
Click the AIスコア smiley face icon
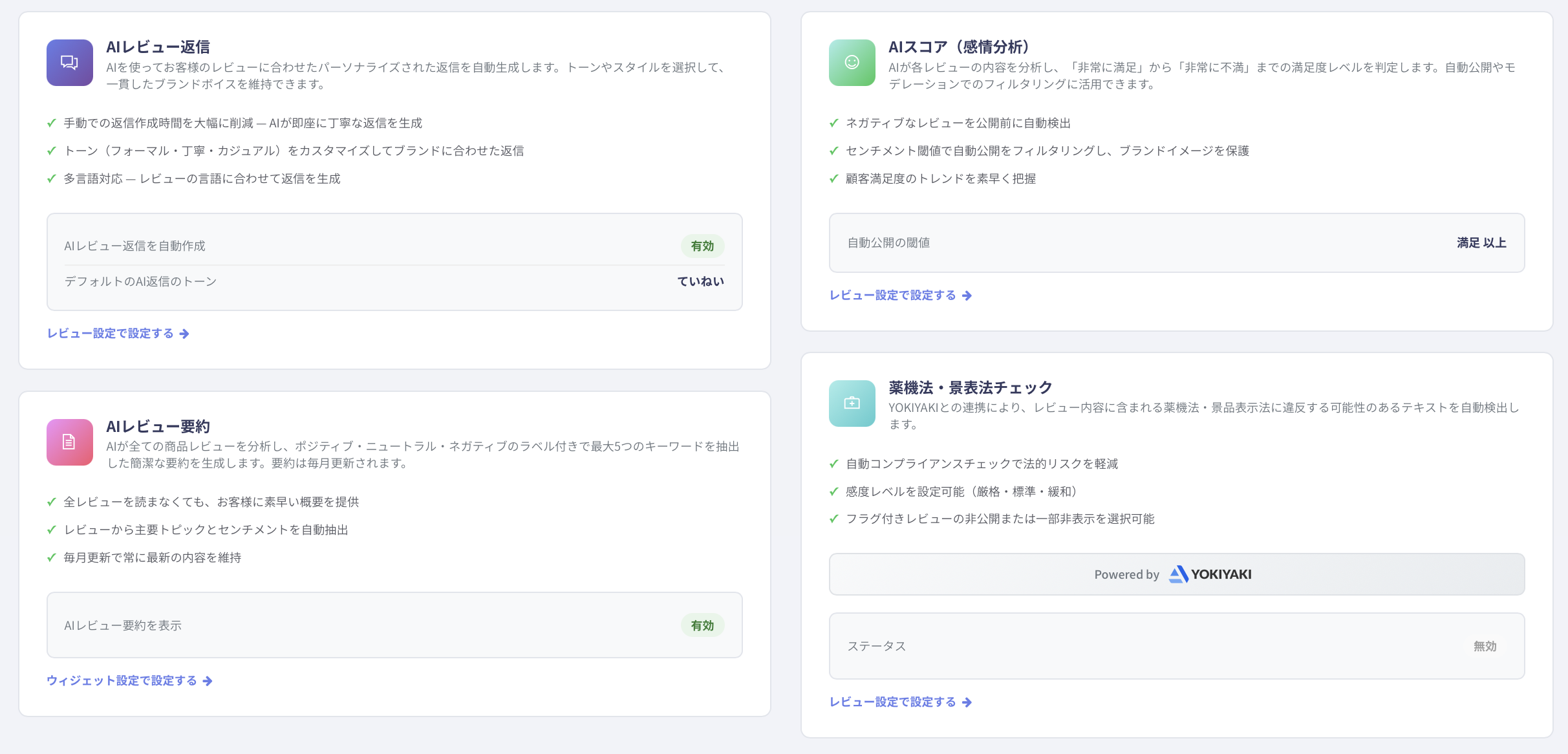tap(852, 63)
